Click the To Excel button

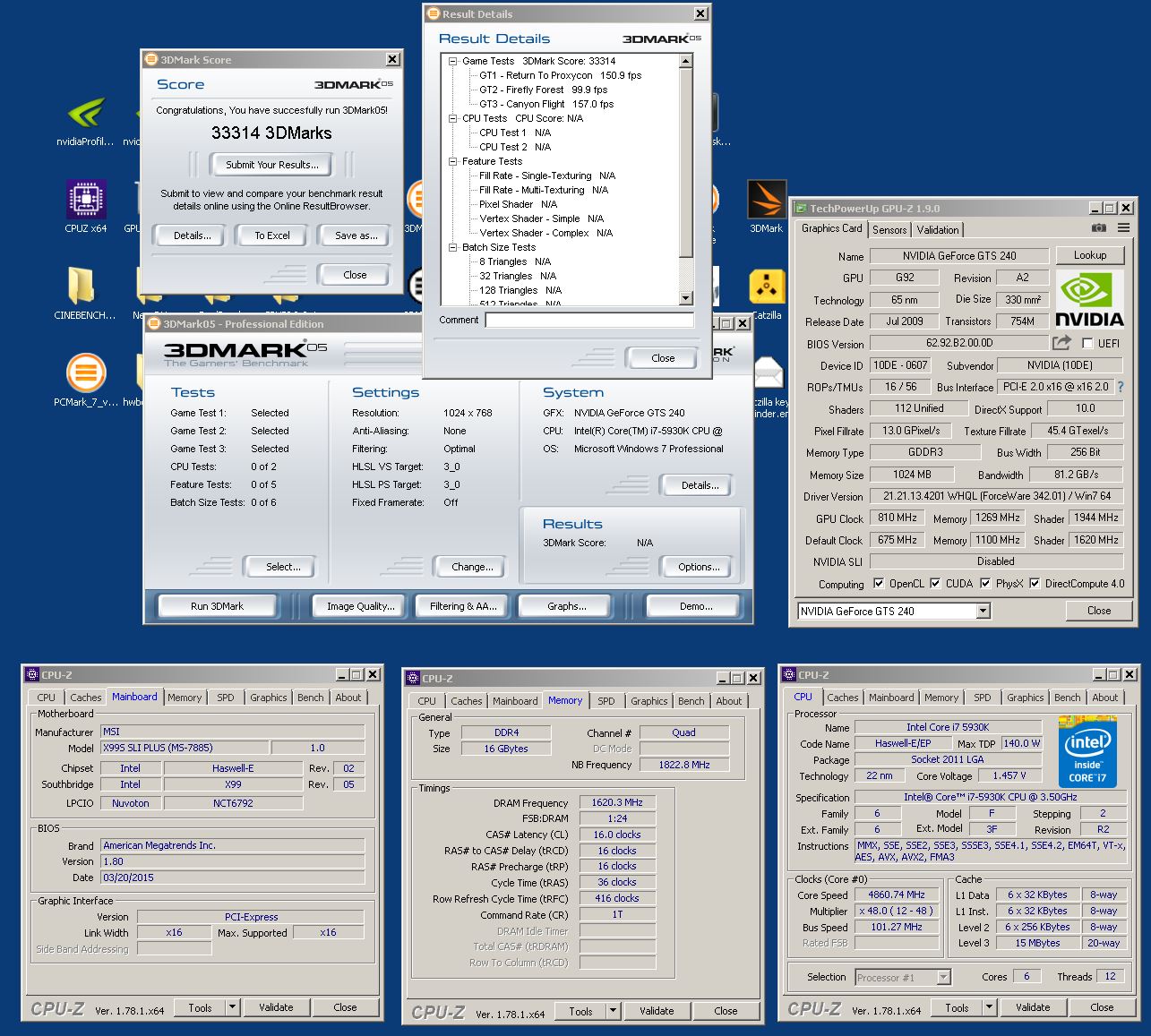tap(272, 235)
